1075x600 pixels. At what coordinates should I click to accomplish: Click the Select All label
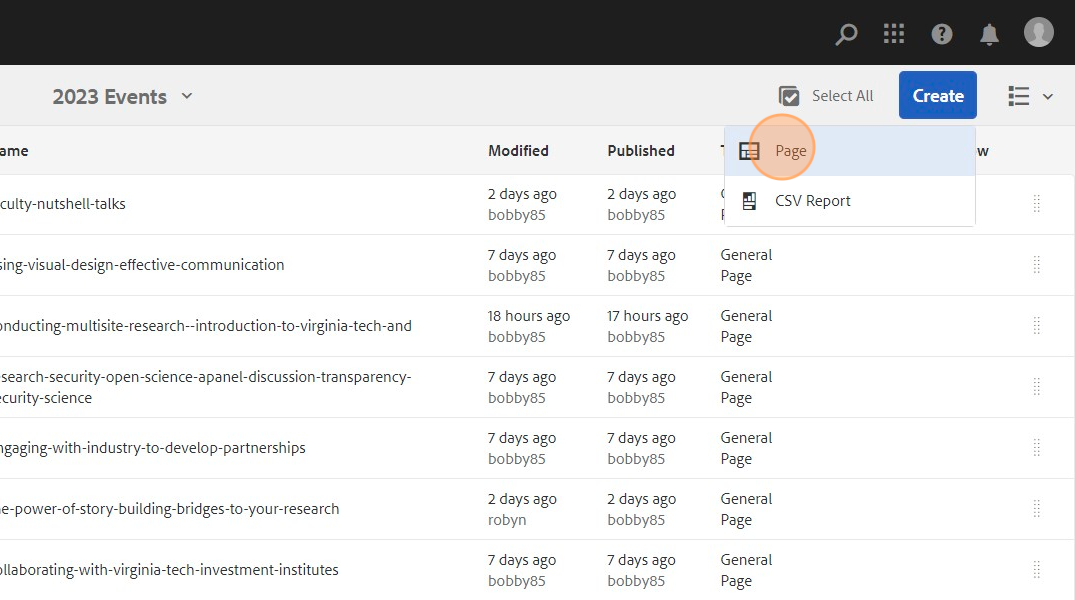pos(843,96)
